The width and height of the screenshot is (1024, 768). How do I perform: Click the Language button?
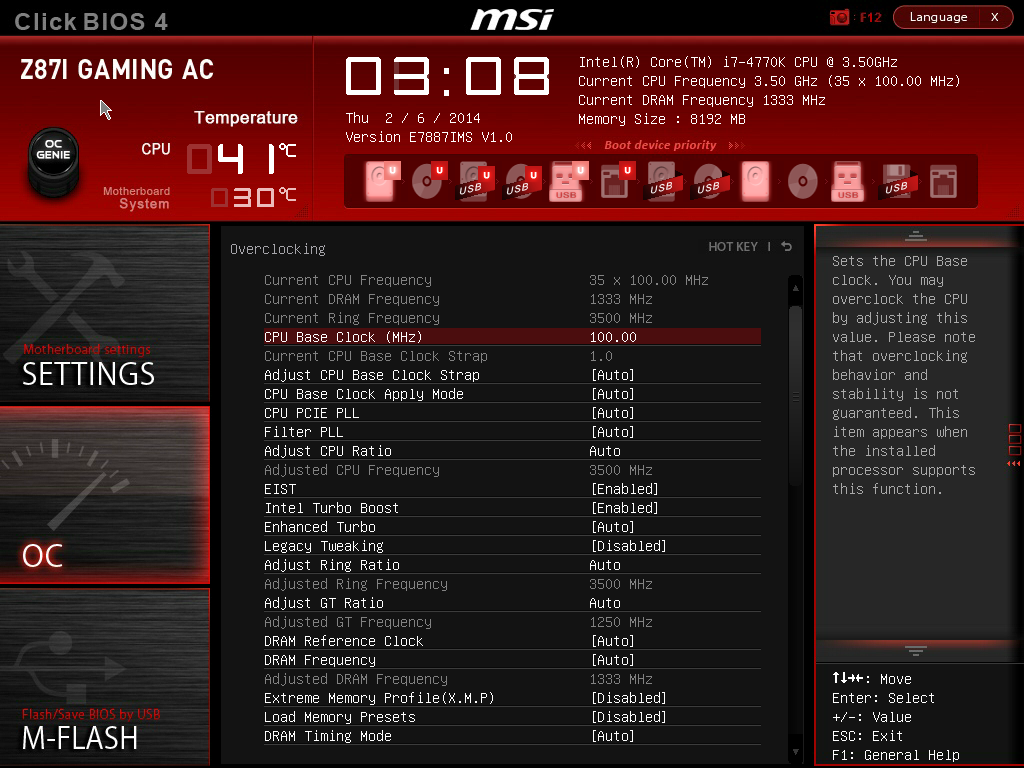(x=938, y=17)
